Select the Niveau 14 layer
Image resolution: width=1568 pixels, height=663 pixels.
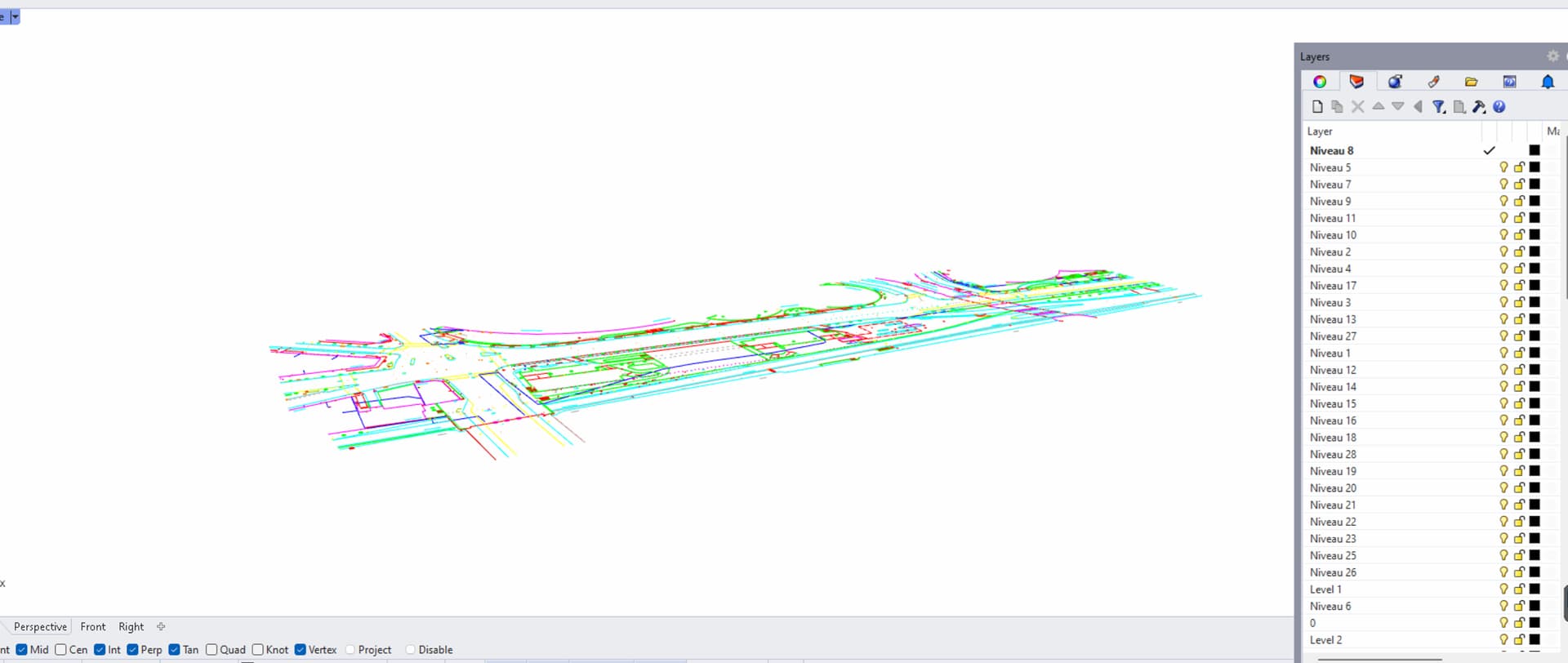tap(1333, 387)
